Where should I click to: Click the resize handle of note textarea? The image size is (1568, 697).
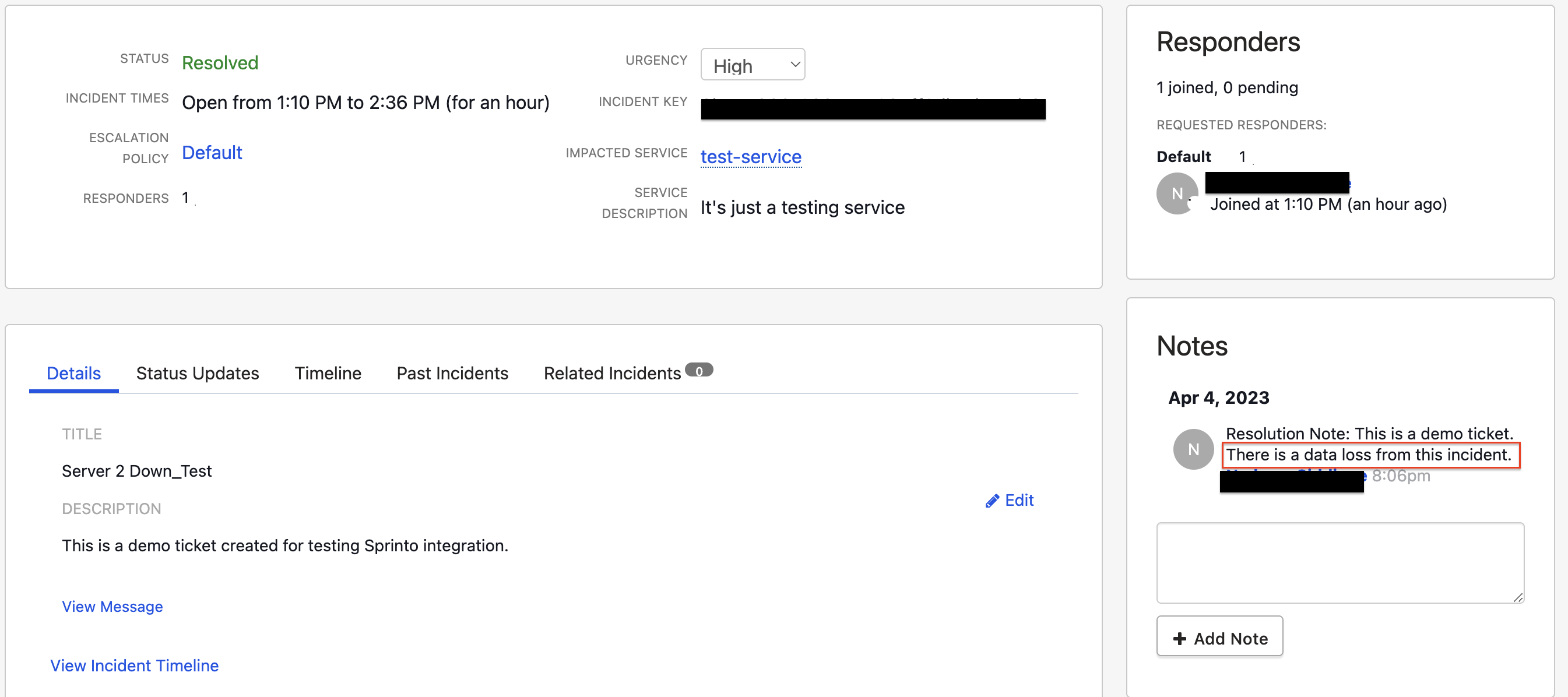point(1517,598)
